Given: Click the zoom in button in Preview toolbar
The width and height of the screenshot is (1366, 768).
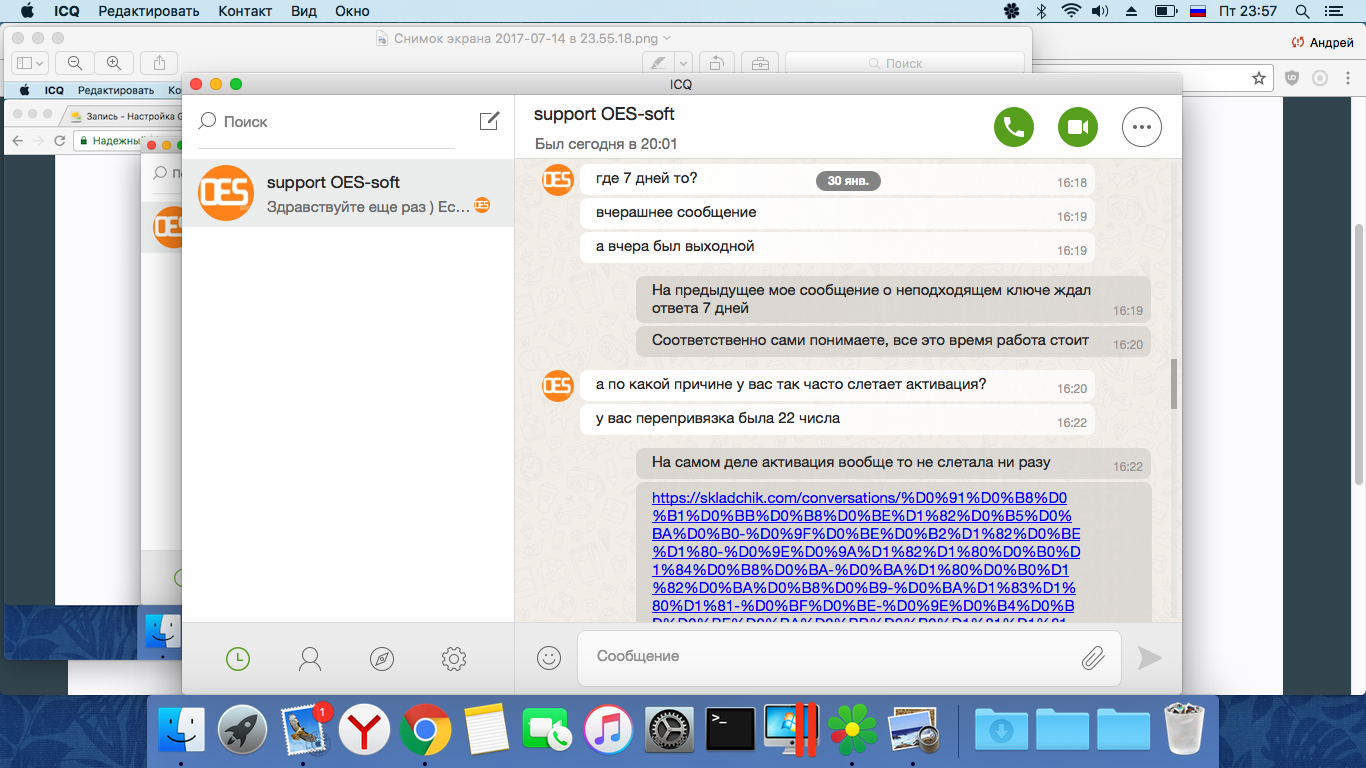Looking at the screenshot, I should tap(114, 62).
